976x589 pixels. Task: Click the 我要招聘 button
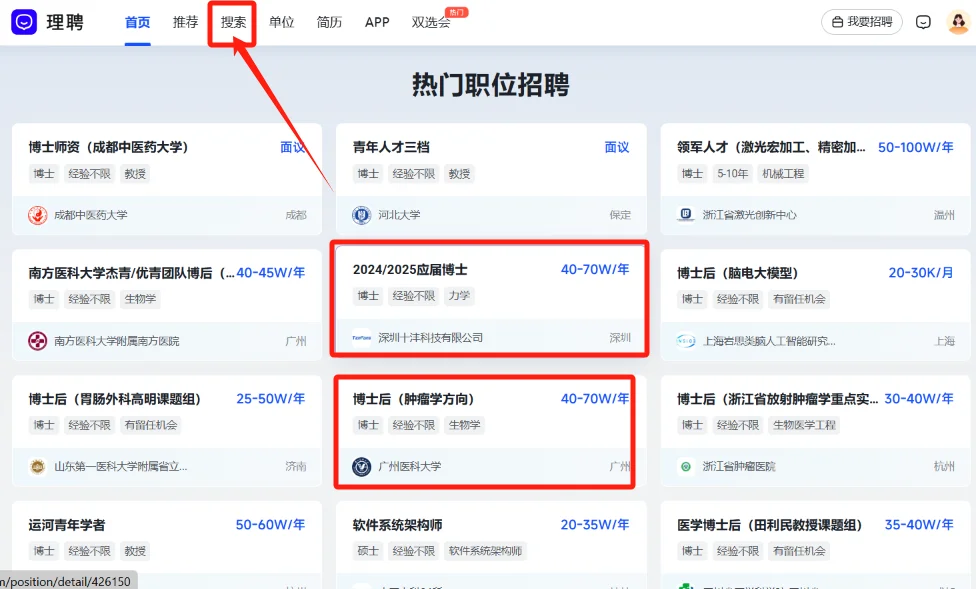[x=861, y=21]
